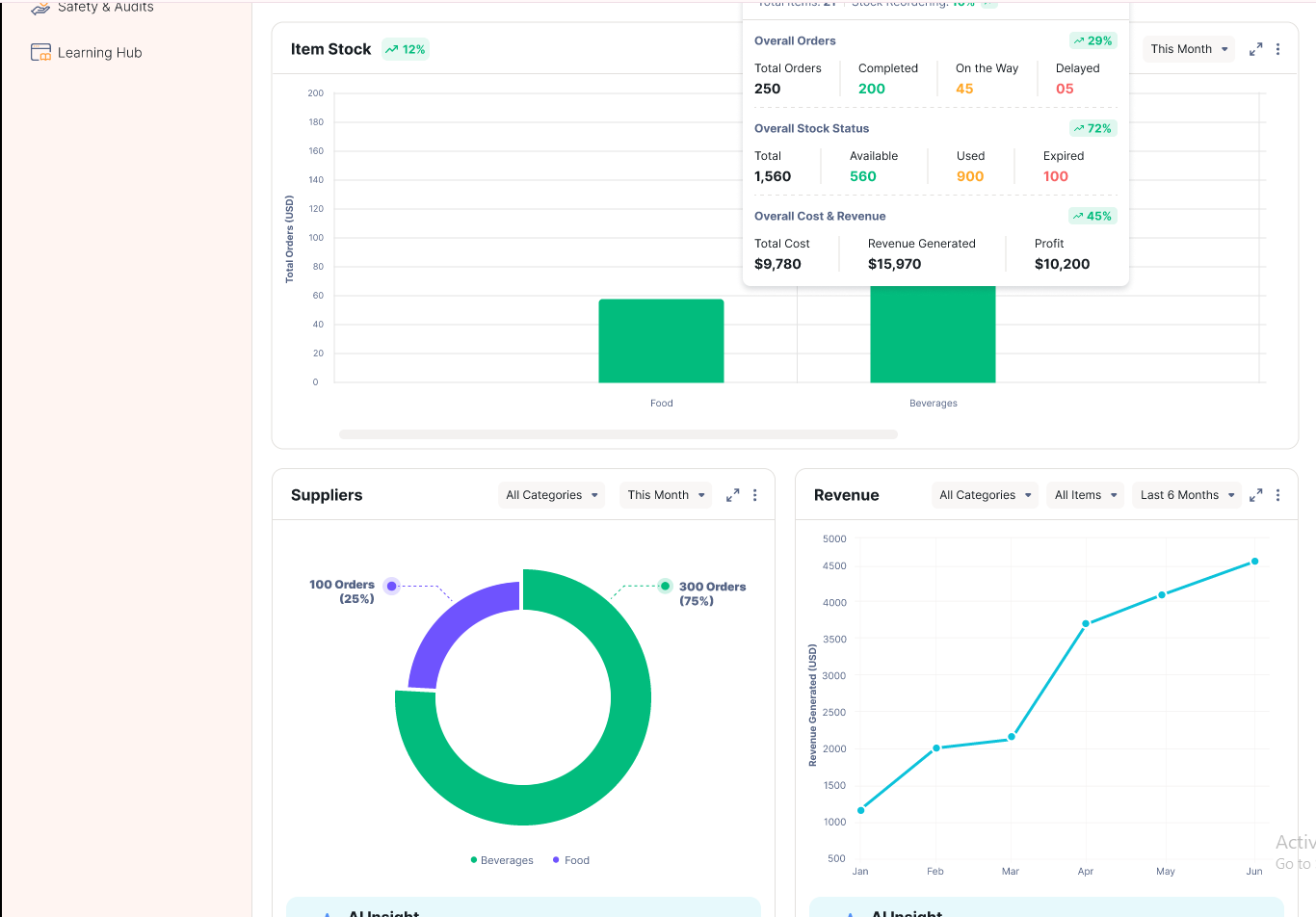Screen dimensions: 1316x917
Task: Open Revenue All Items dropdown
Action: click(1085, 495)
